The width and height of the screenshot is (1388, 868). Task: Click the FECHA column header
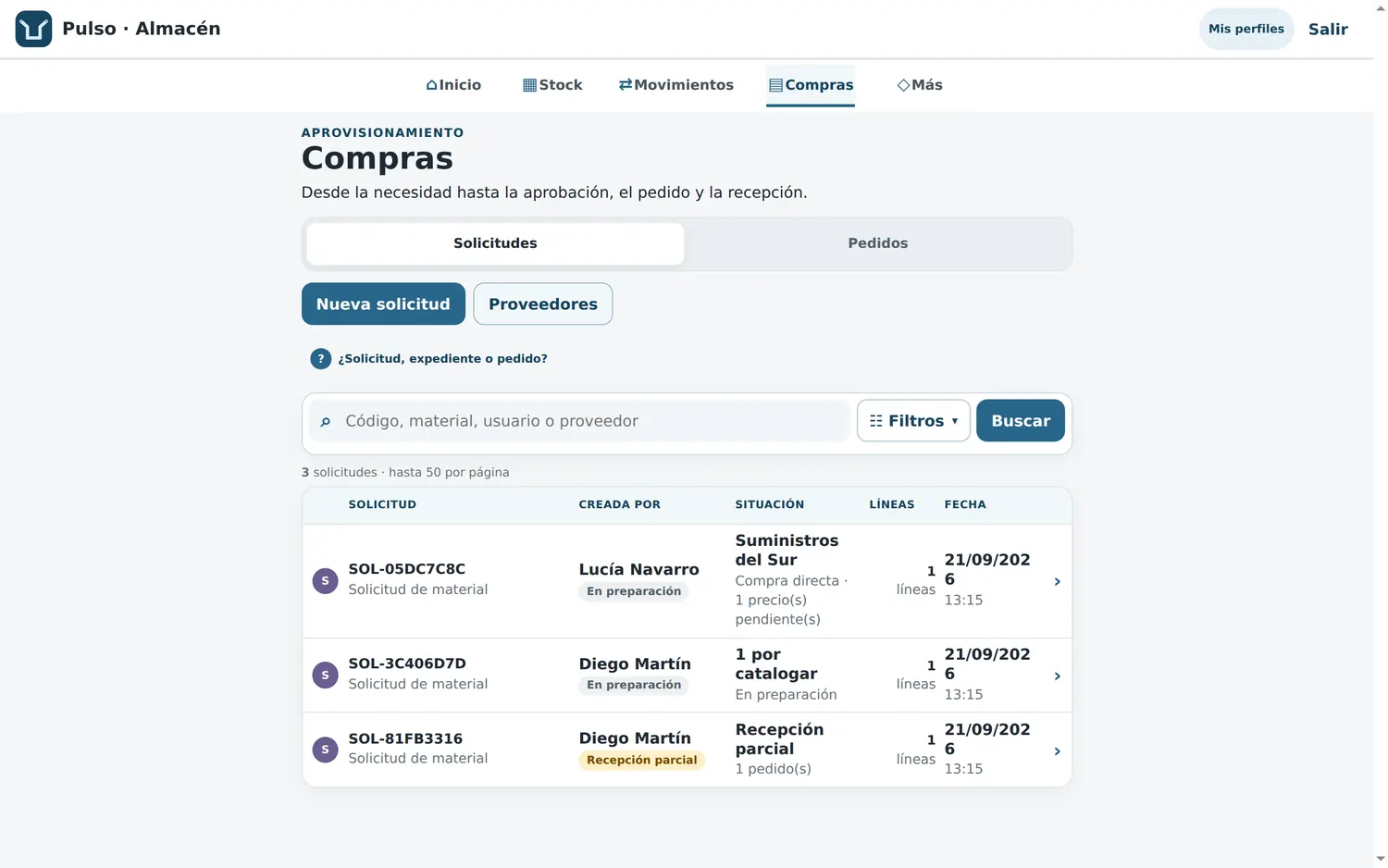[965, 504]
